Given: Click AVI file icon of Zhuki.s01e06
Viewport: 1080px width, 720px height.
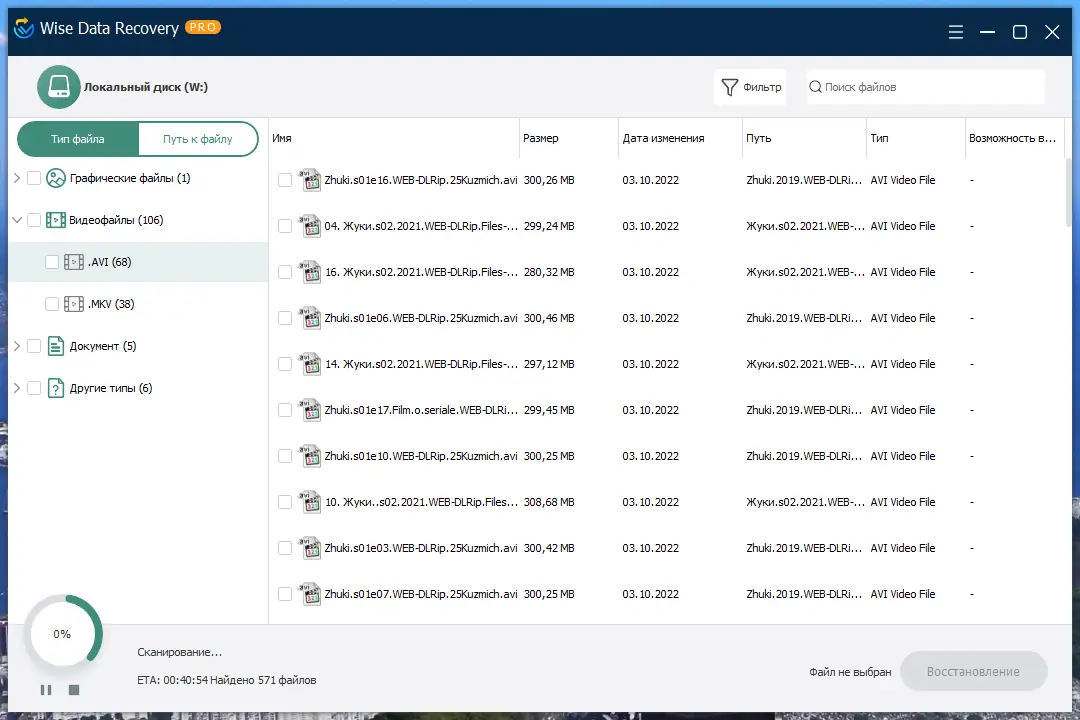Looking at the screenshot, I should coord(310,318).
